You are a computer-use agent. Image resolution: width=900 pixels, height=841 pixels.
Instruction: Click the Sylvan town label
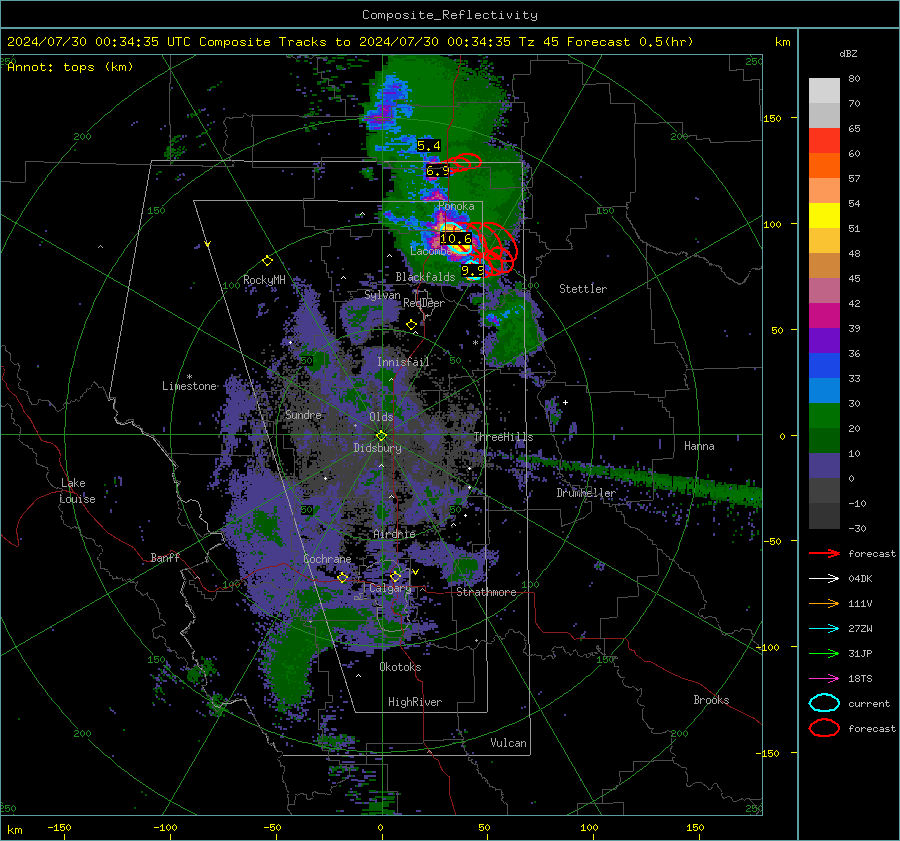(382, 295)
